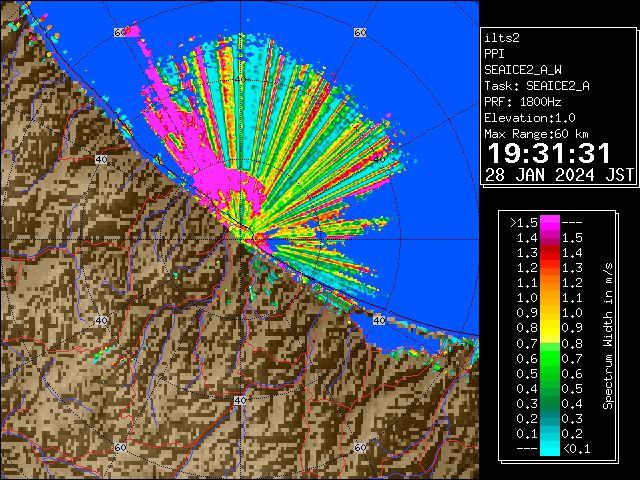Click the "60" range label in the southeast
The height and width of the screenshot is (480, 640).
coord(360,447)
